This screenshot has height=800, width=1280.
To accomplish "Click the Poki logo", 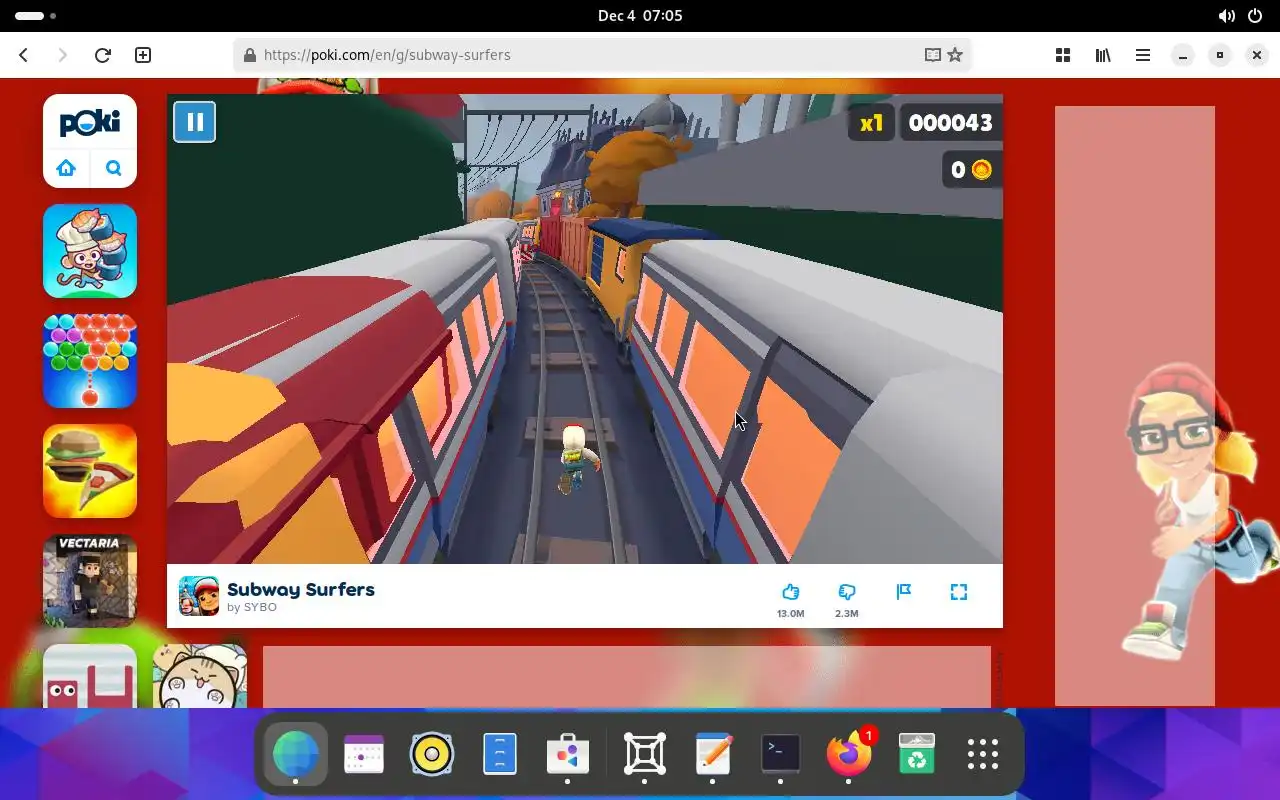I will [x=90, y=123].
